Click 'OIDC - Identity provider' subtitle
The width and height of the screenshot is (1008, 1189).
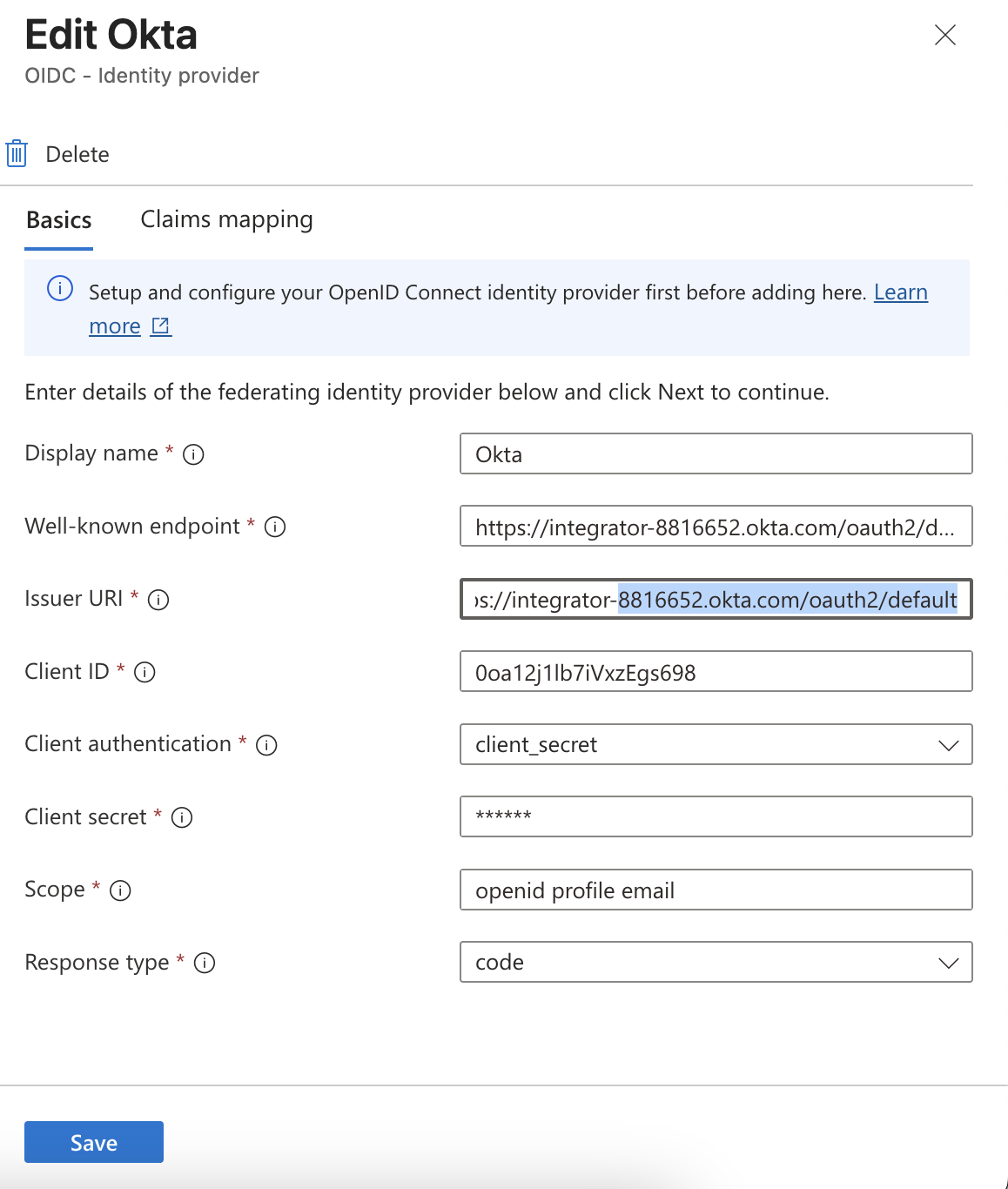pos(142,76)
